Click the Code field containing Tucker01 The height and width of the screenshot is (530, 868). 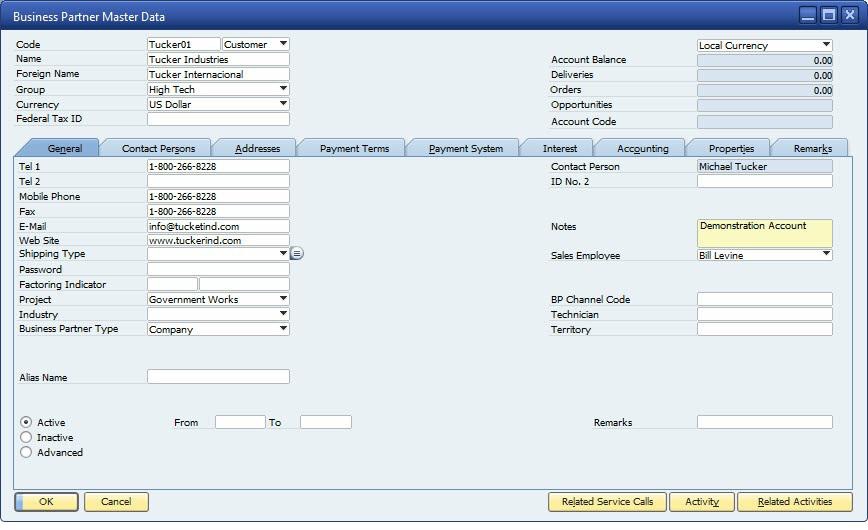click(184, 44)
